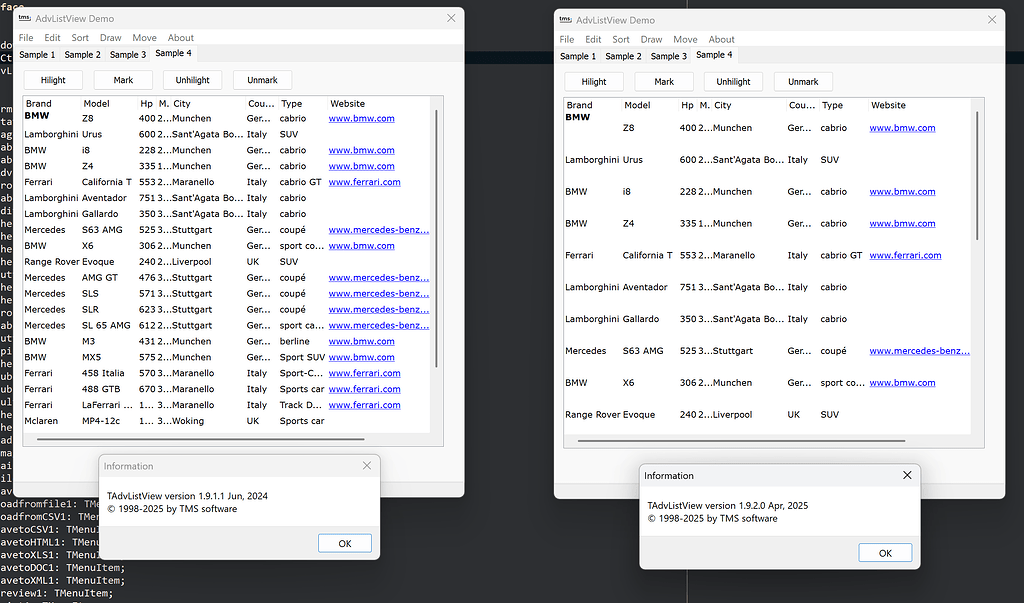Switch to the Sample 2 tab
This screenshot has height=603, width=1024.
[x=81, y=54]
